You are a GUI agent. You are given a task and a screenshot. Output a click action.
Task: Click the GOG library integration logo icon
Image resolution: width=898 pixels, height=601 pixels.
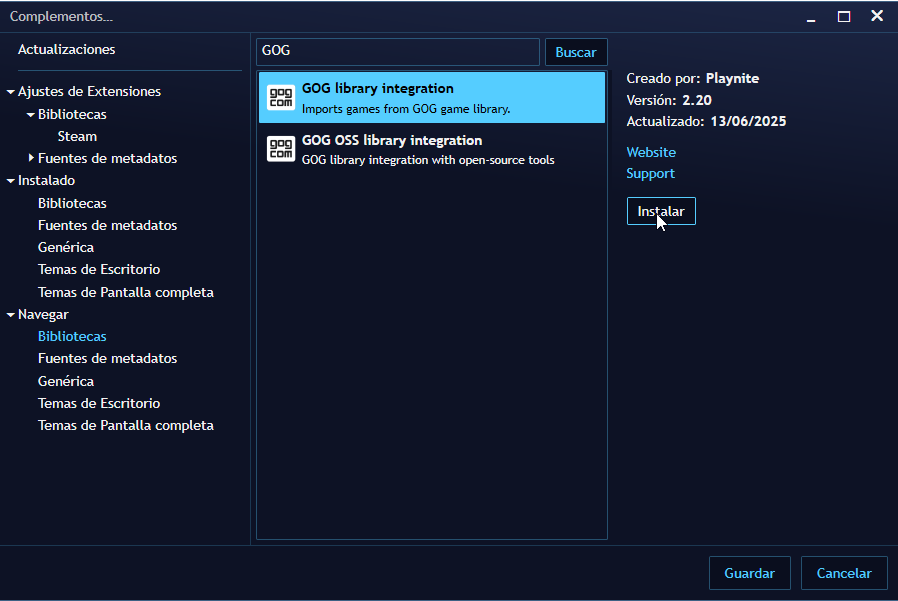tap(281, 97)
